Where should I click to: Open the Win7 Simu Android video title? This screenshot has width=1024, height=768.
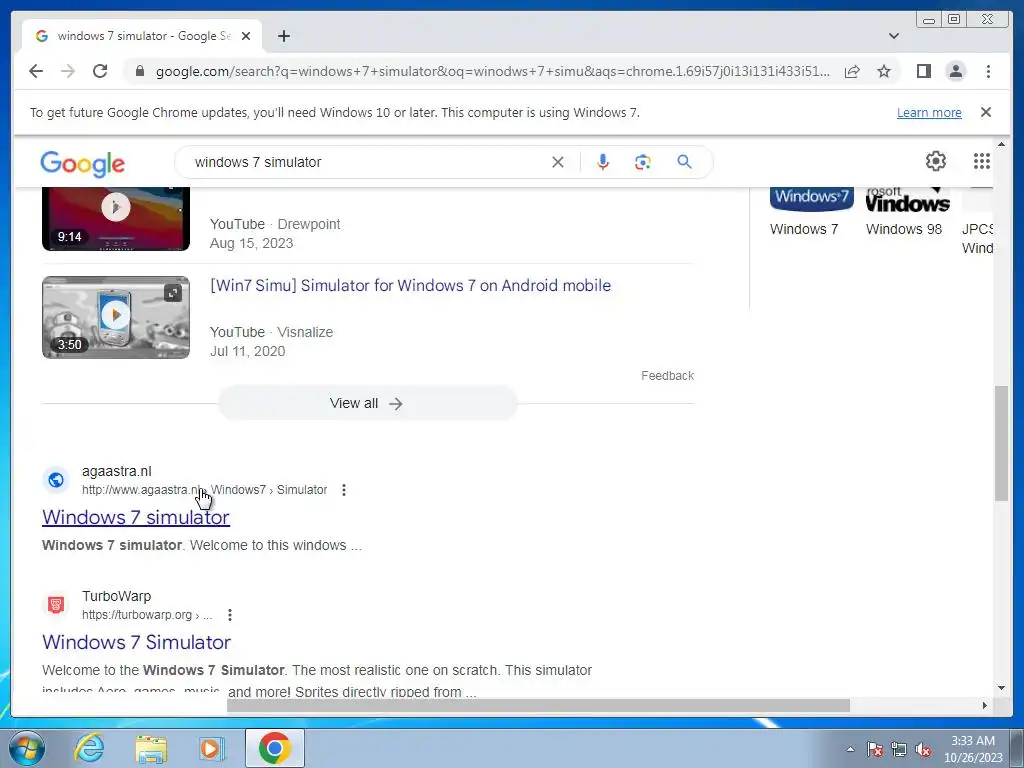point(410,285)
